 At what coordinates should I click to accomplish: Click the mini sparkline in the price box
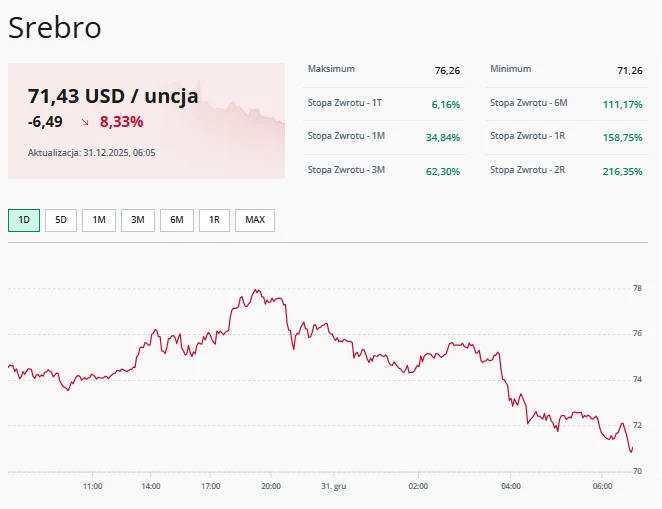coord(250,113)
